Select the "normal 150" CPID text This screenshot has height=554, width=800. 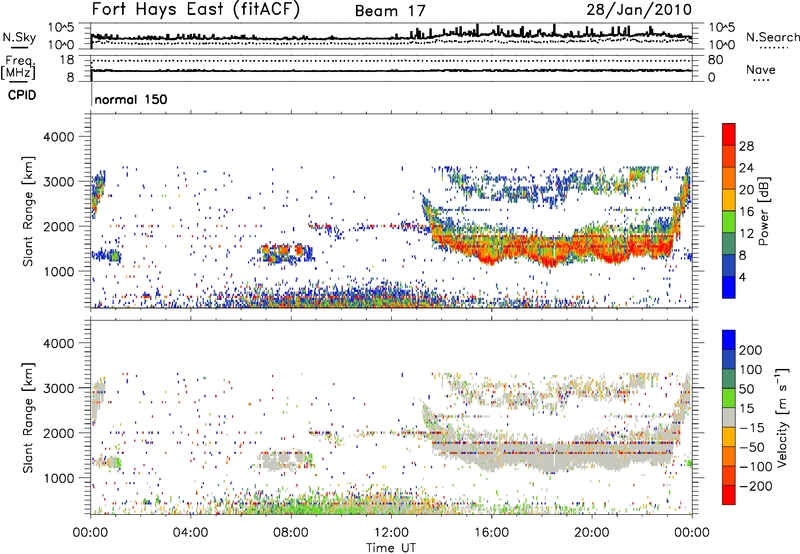(x=131, y=99)
